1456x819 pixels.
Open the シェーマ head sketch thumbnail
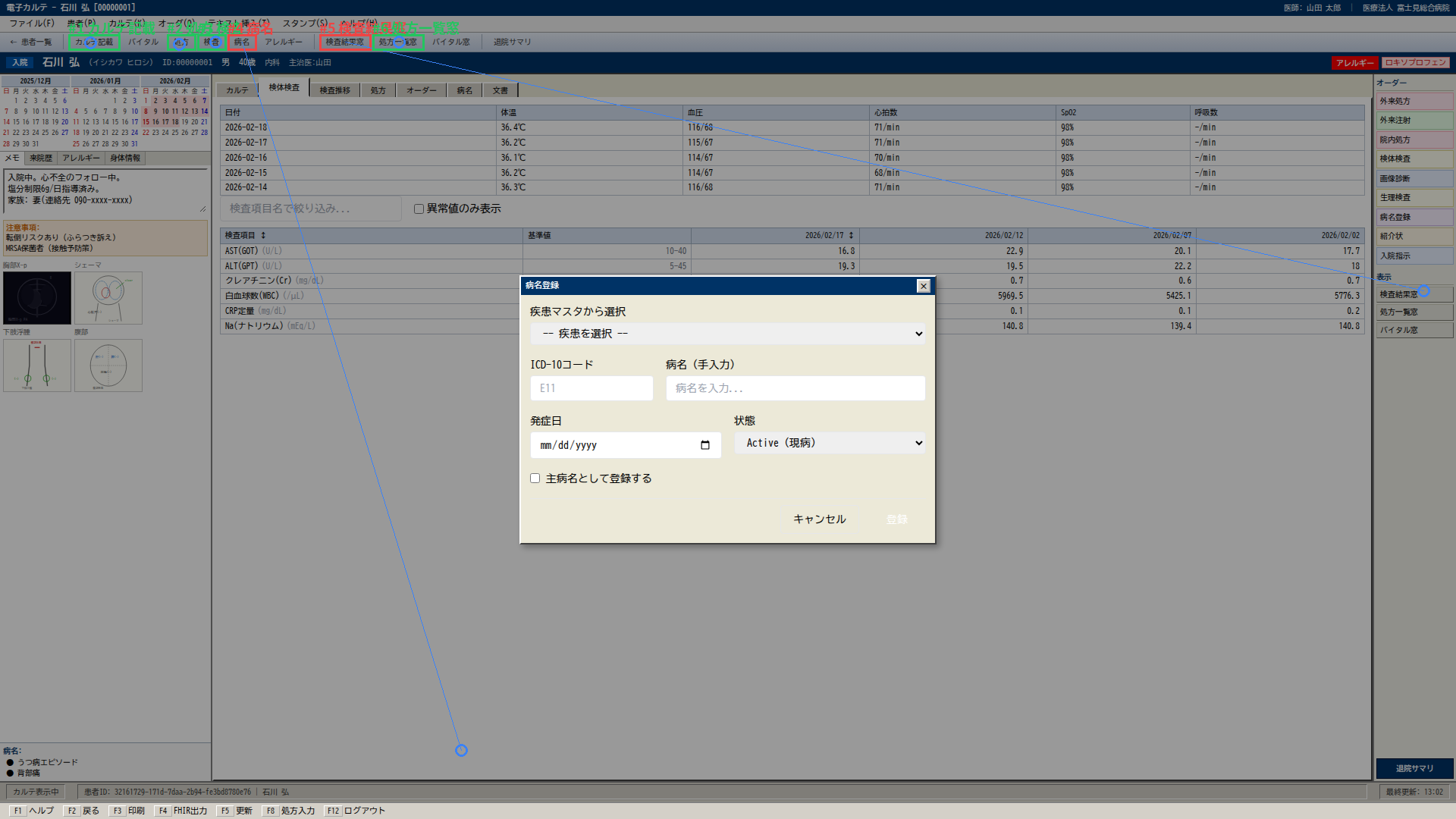108,298
